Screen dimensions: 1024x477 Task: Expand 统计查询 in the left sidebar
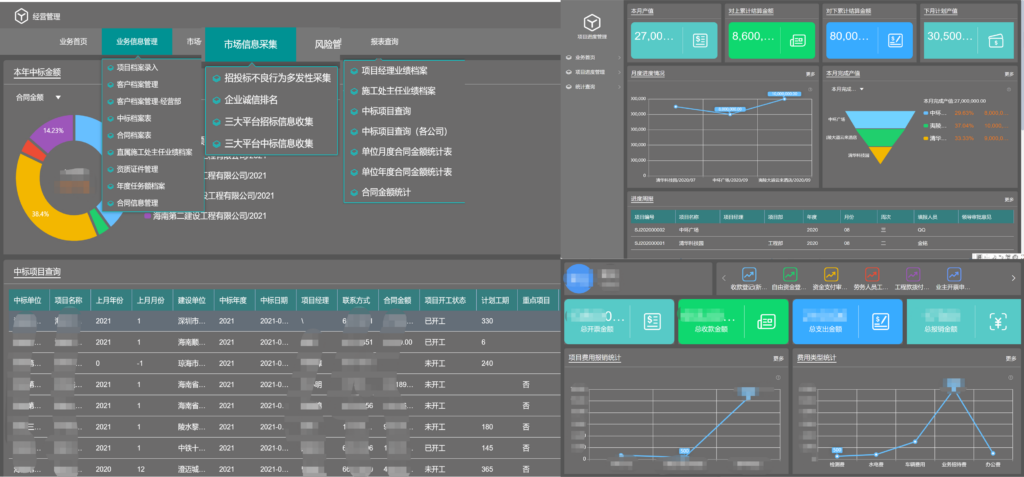point(590,86)
